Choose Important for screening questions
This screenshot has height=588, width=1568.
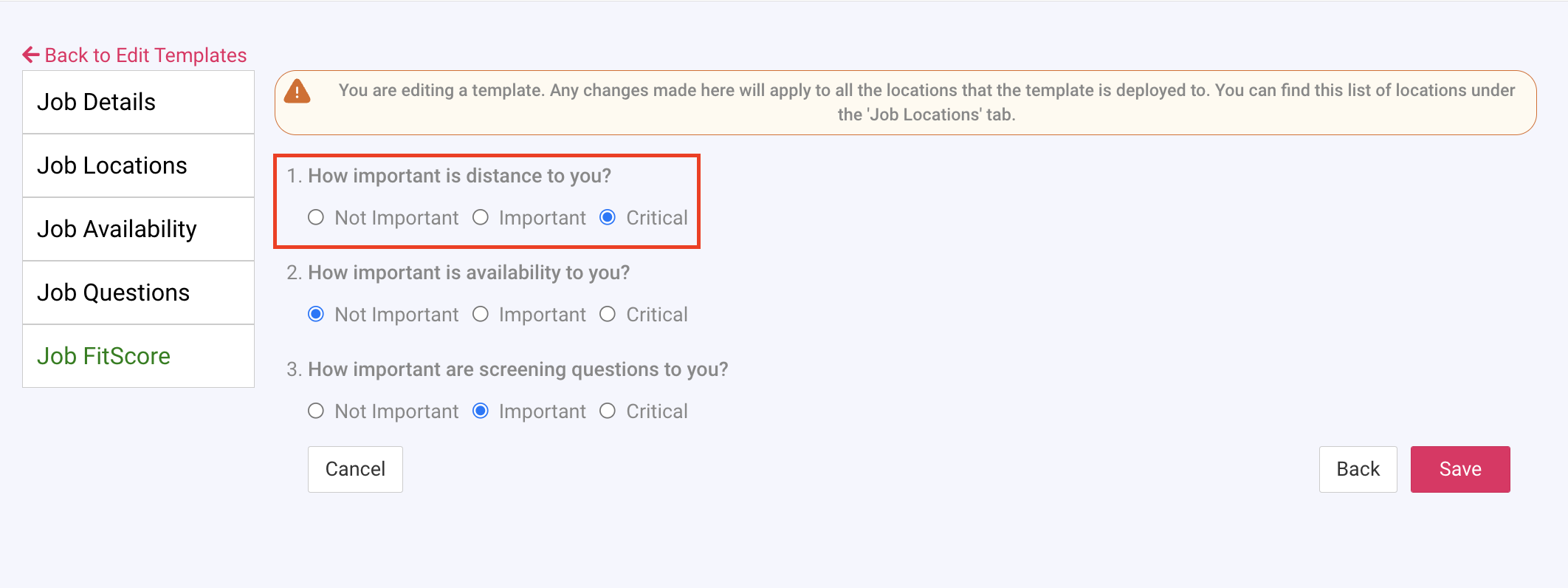point(481,411)
